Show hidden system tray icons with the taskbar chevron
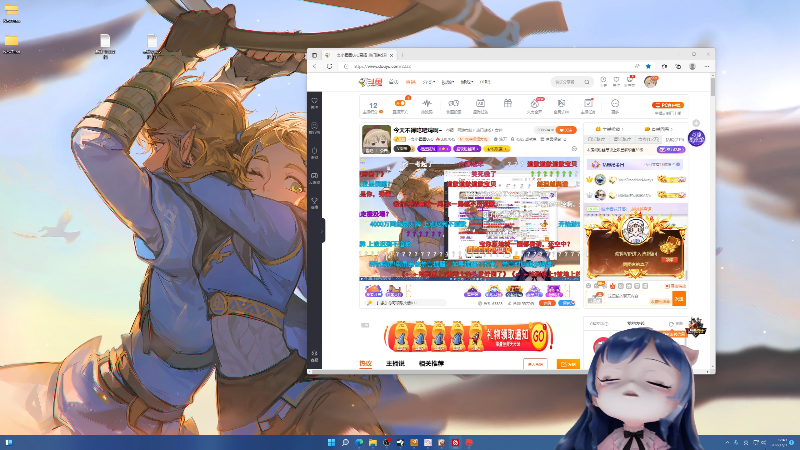800x450 pixels. point(727,442)
